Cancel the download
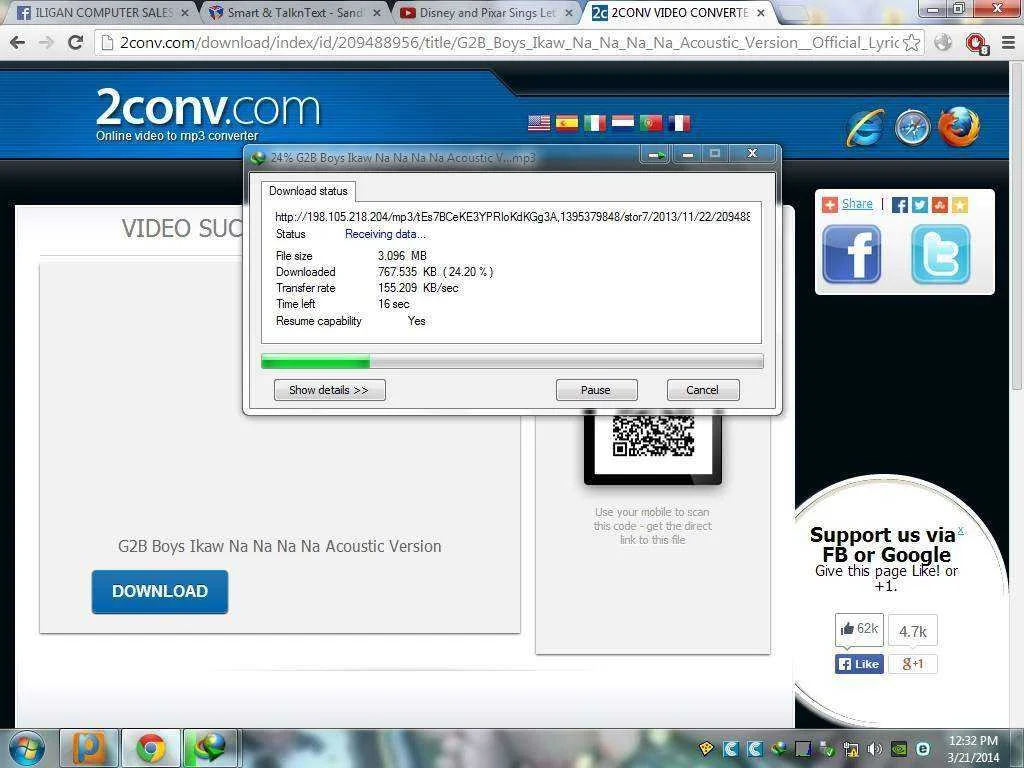The width and height of the screenshot is (1024, 768). click(703, 390)
